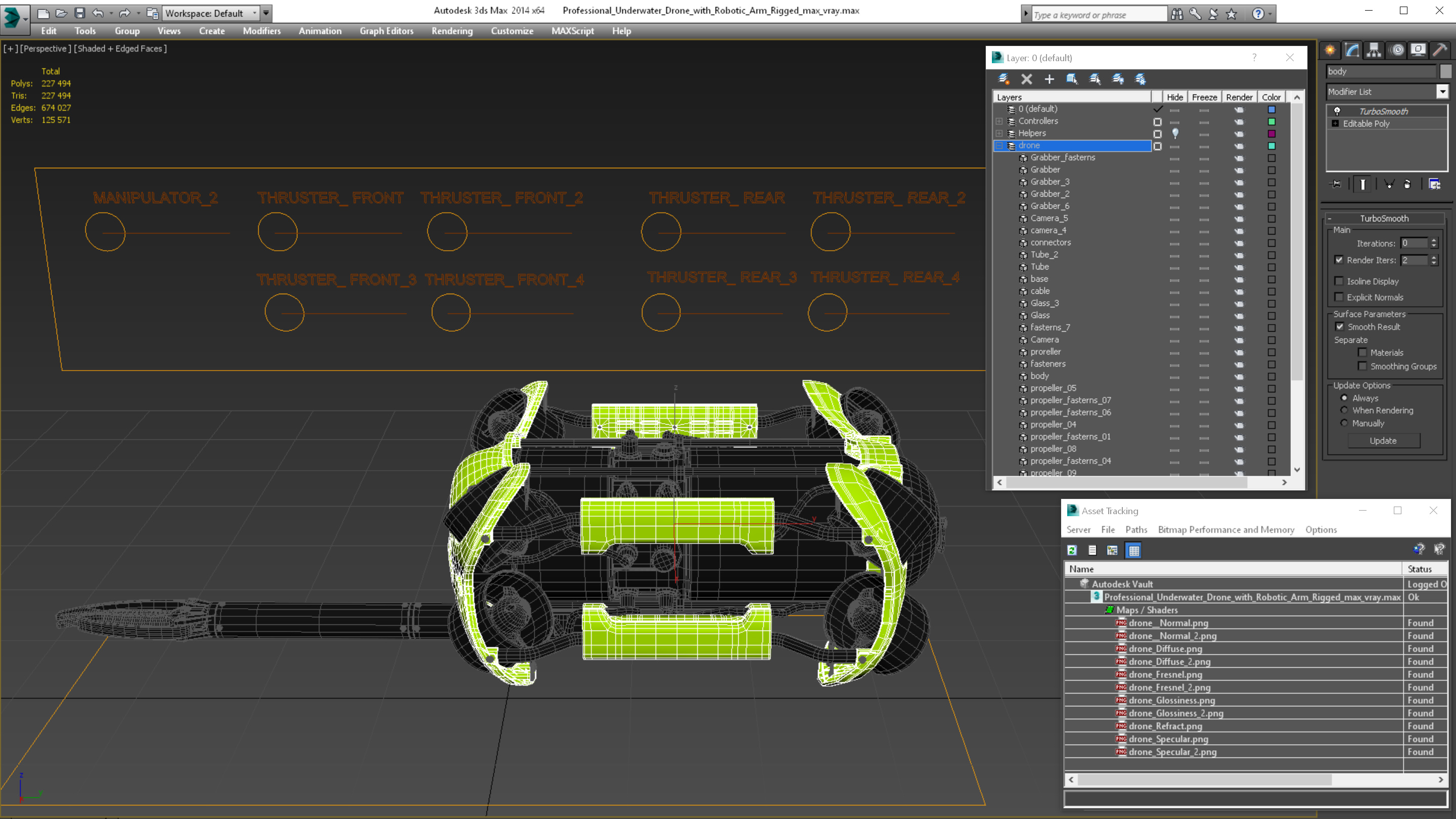The image size is (1456, 819).
Task: Click the Freeze column header in Layers
Action: point(1204,97)
